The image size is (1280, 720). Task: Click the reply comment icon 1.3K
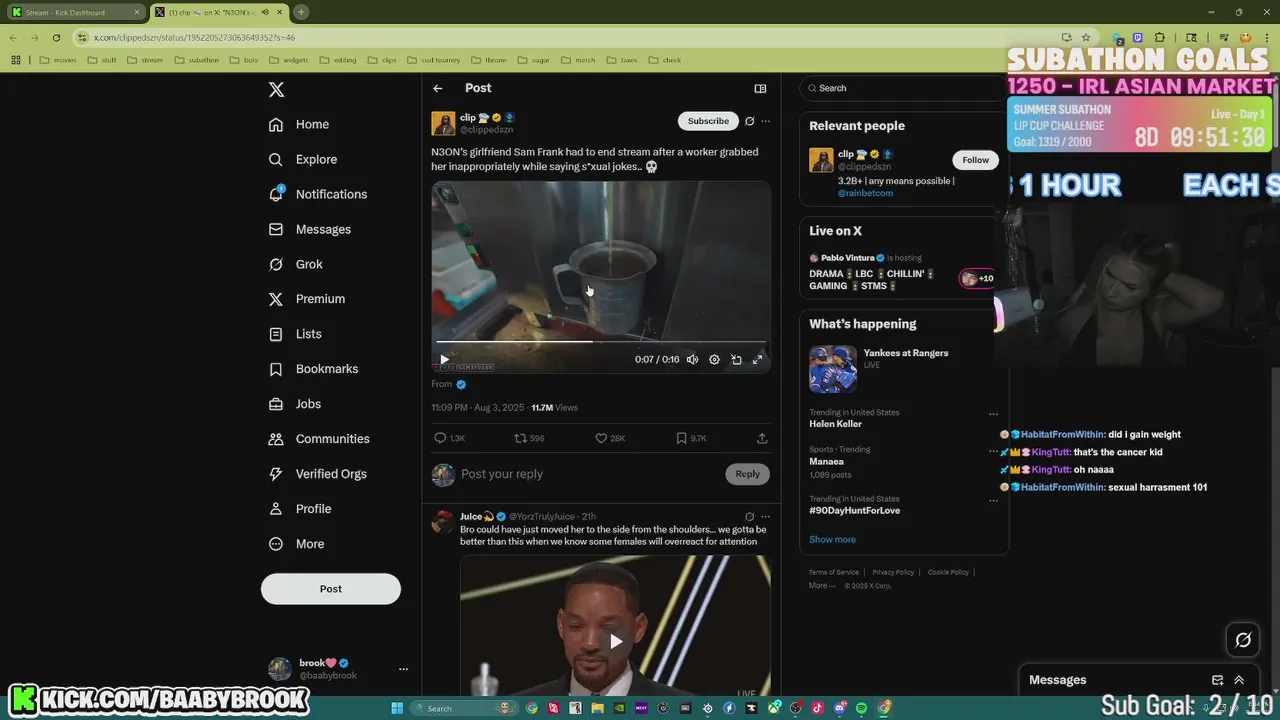pyautogui.click(x=440, y=438)
